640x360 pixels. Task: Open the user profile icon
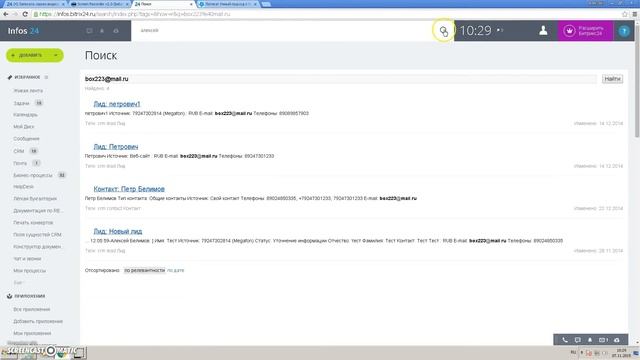coord(543,31)
